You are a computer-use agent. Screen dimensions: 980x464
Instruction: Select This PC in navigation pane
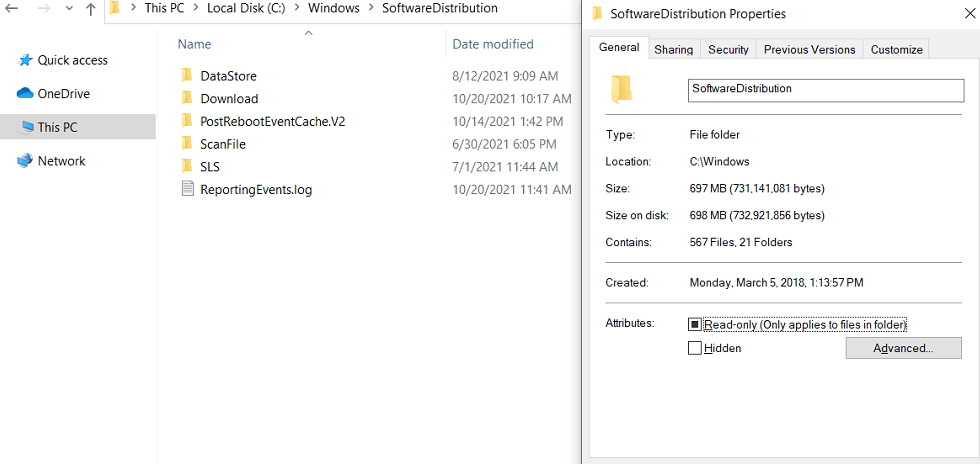pyautogui.click(x=57, y=127)
